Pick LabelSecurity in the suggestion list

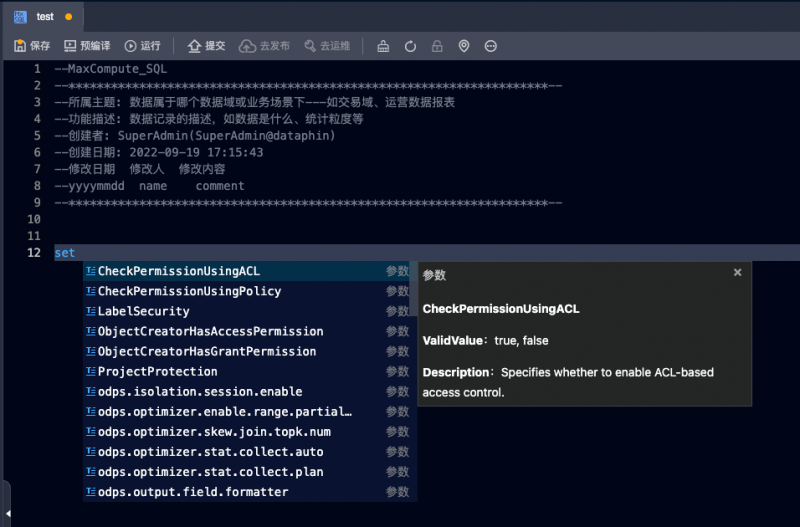coord(143,311)
